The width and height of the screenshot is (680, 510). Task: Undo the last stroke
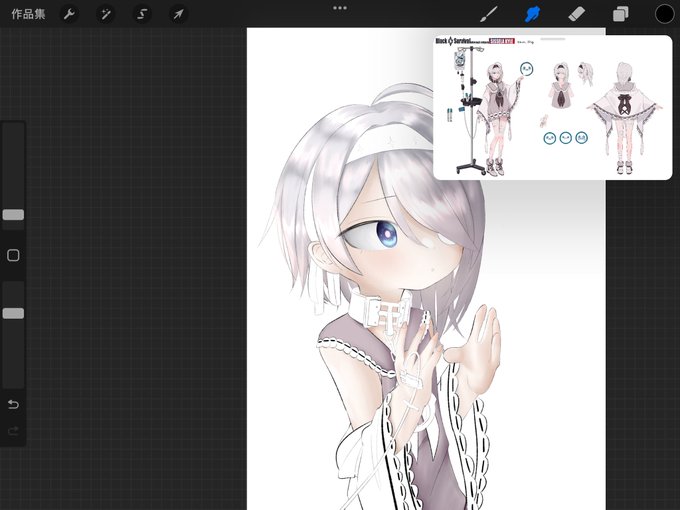(x=13, y=404)
